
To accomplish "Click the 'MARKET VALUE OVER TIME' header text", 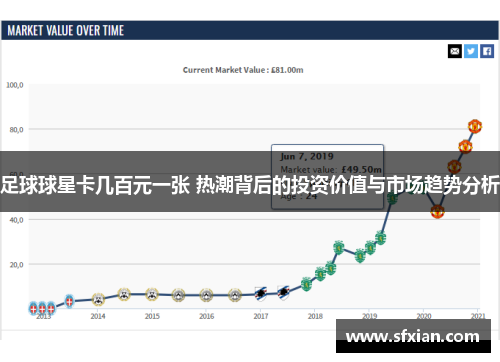I will pyautogui.click(x=66, y=31).
